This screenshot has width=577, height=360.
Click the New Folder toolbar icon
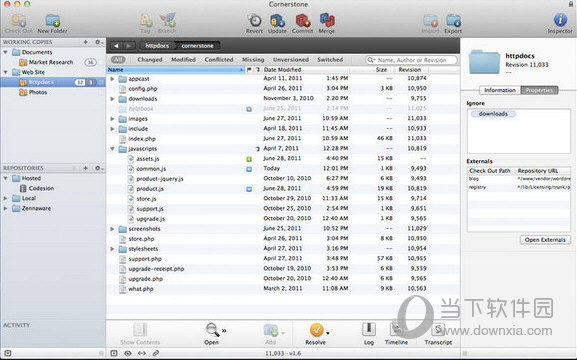tap(53, 20)
